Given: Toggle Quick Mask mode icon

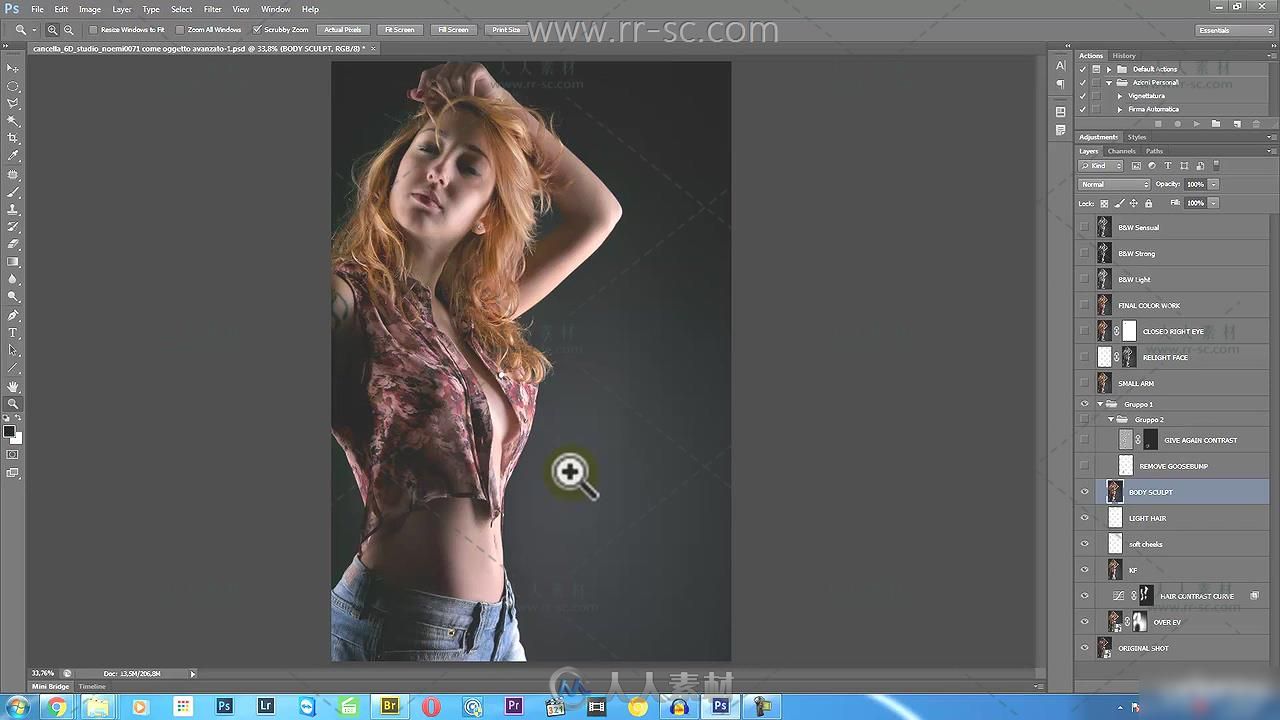Looking at the screenshot, I should [x=13, y=455].
